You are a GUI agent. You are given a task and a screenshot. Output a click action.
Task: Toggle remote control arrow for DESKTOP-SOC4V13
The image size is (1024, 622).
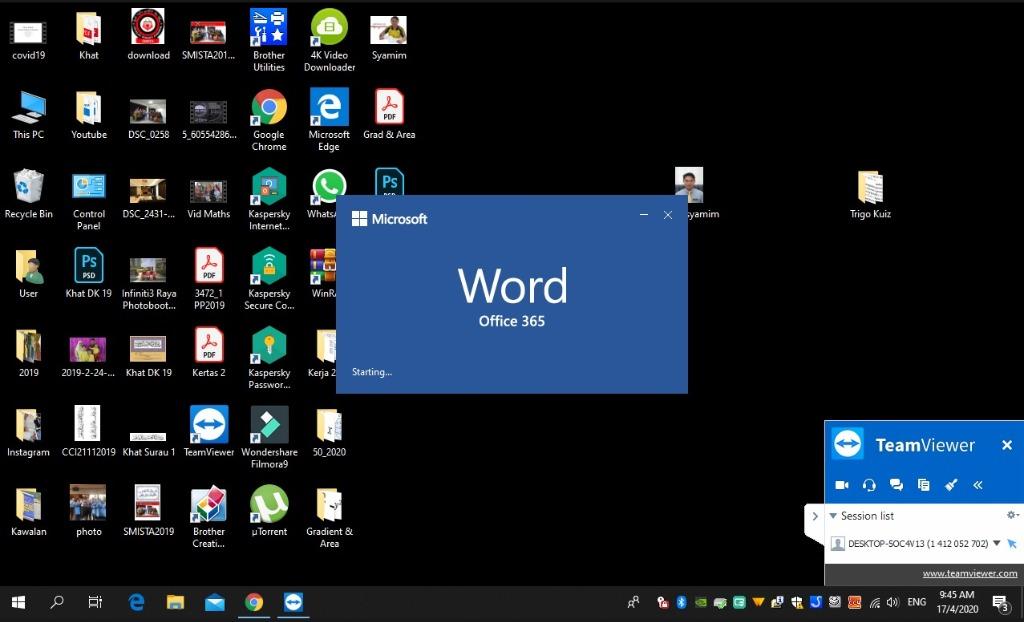(1012, 544)
